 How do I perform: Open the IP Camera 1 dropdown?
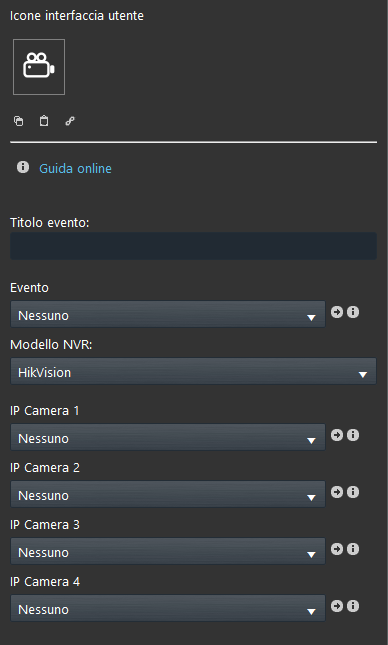click(x=168, y=438)
